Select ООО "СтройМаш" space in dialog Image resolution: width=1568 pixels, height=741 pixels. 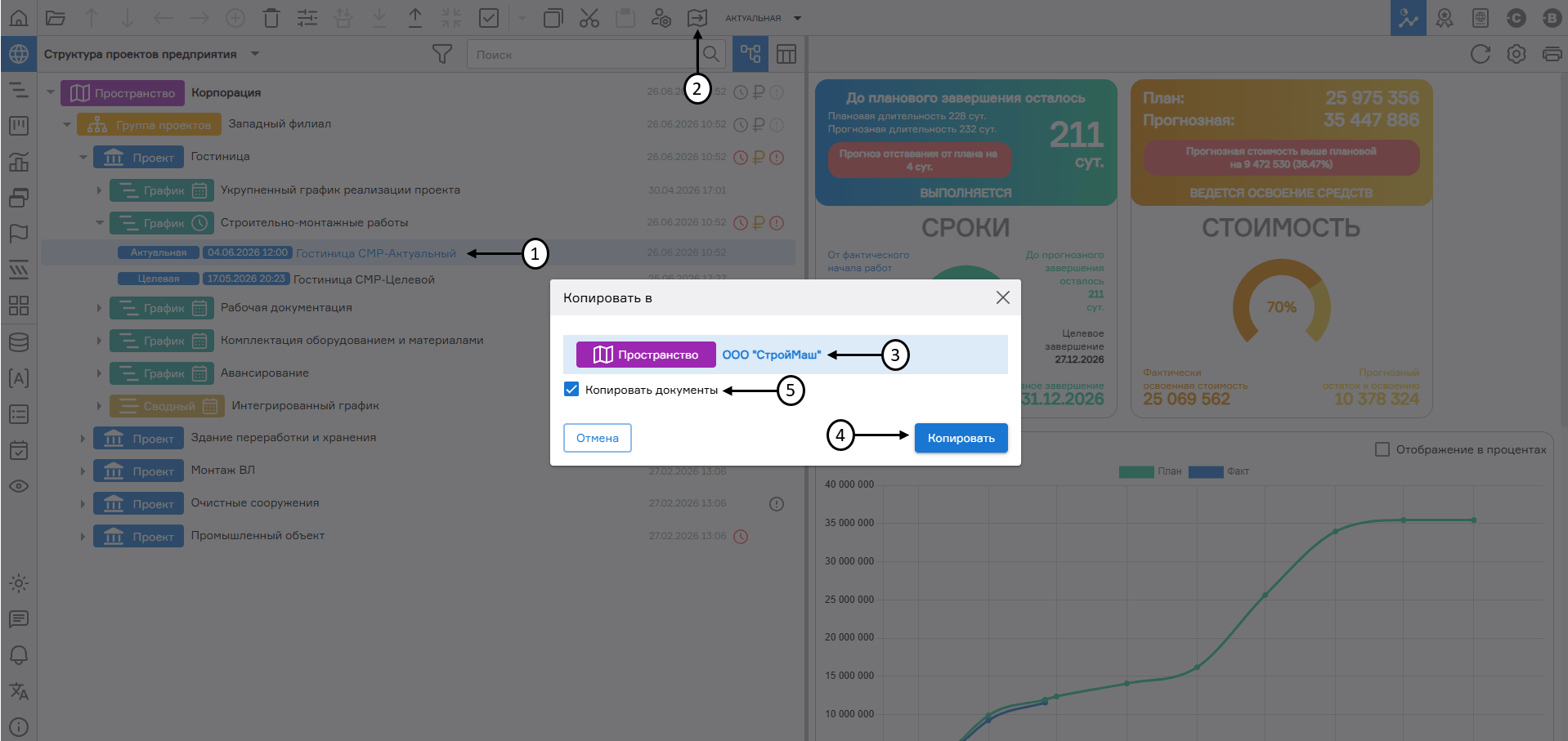coord(771,355)
